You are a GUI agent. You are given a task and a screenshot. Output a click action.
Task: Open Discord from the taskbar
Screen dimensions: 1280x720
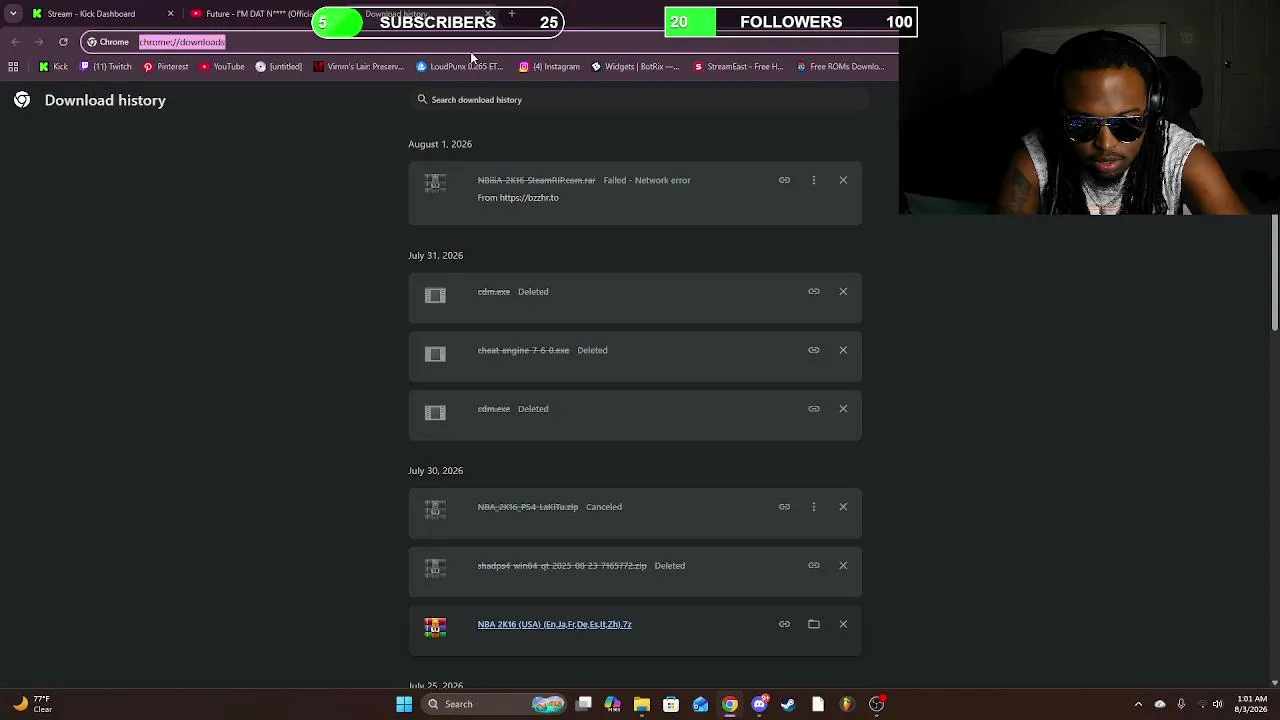point(759,704)
